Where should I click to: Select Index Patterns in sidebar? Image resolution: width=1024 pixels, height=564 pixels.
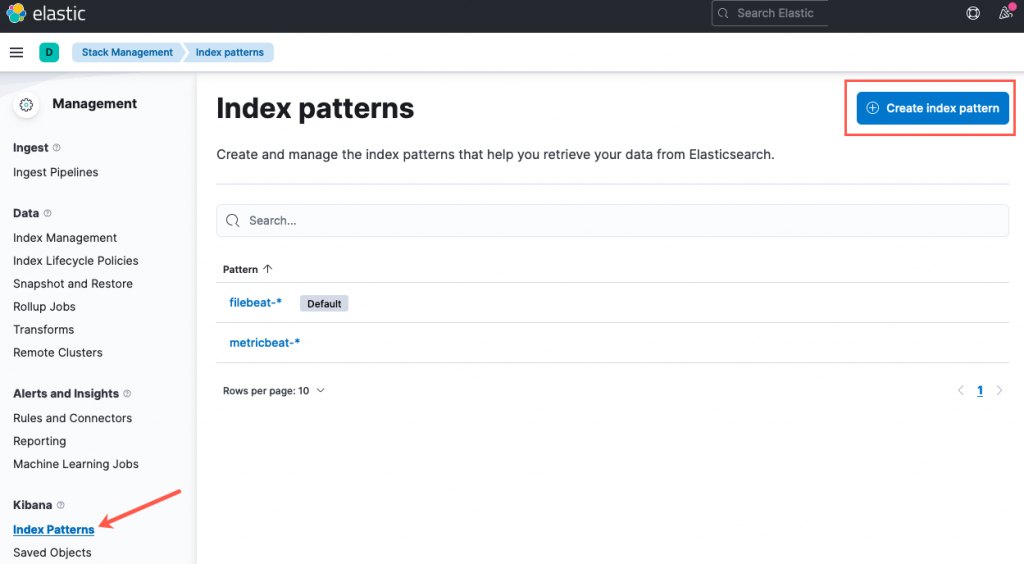coord(54,529)
